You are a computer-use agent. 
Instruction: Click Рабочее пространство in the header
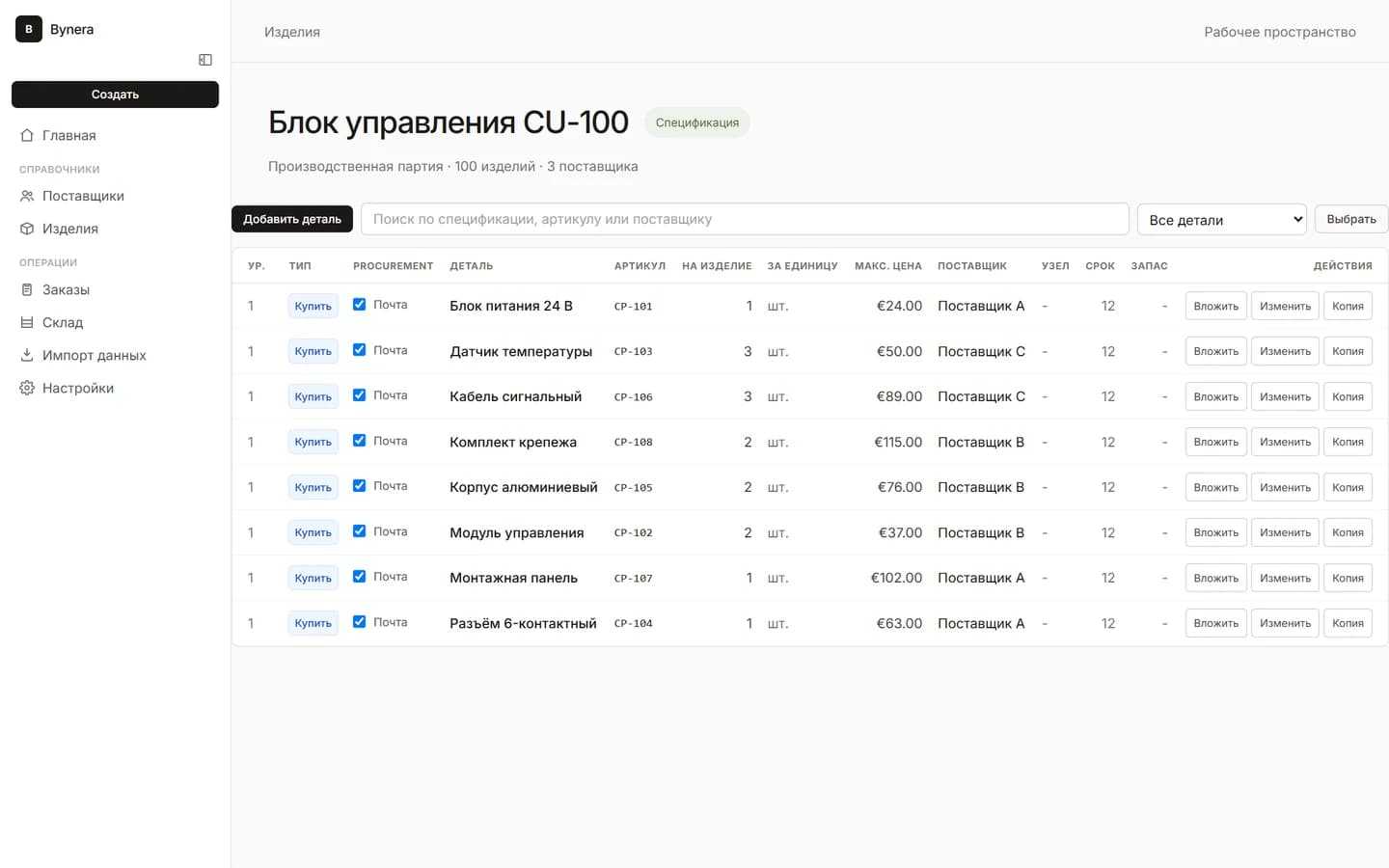[1280, 32]
